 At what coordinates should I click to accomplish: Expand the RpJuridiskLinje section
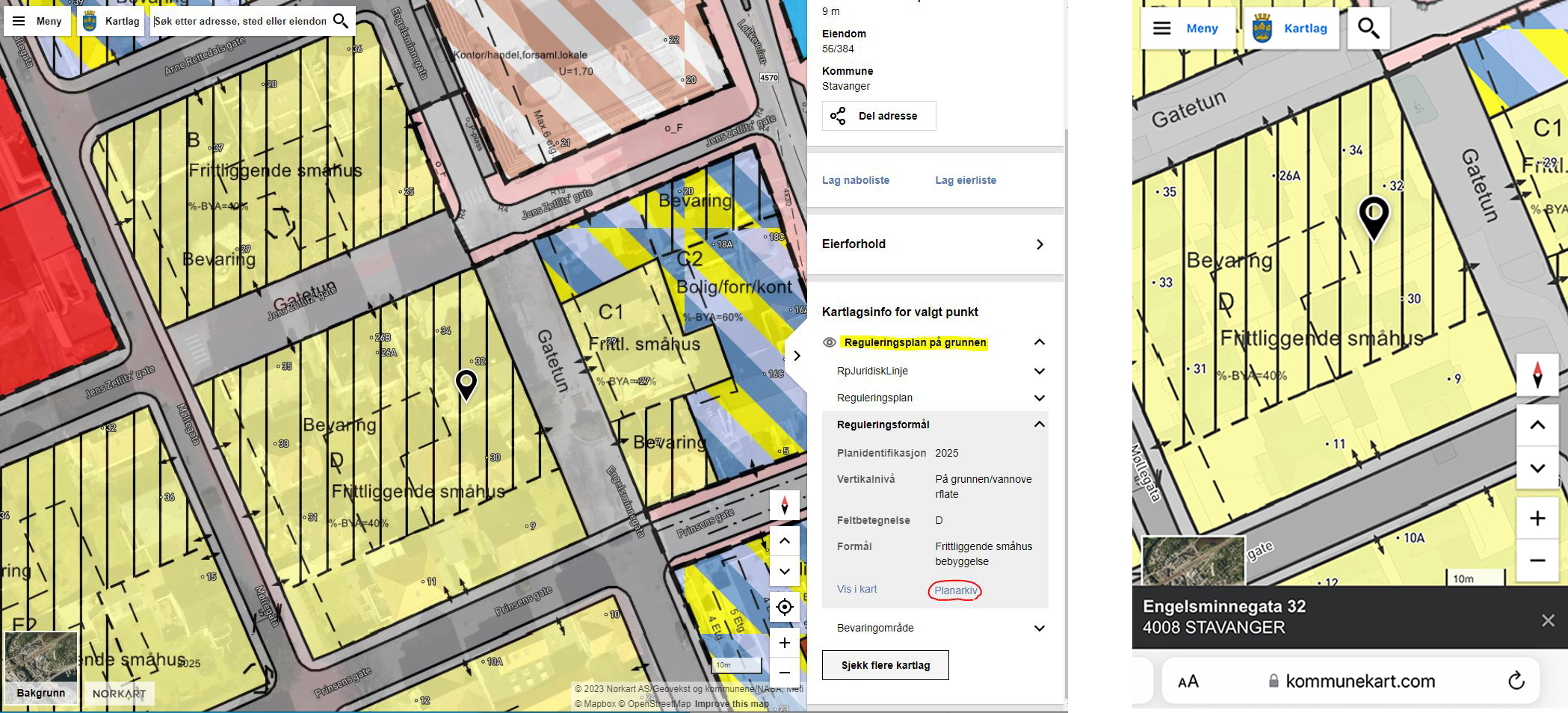click(1039, 370)
